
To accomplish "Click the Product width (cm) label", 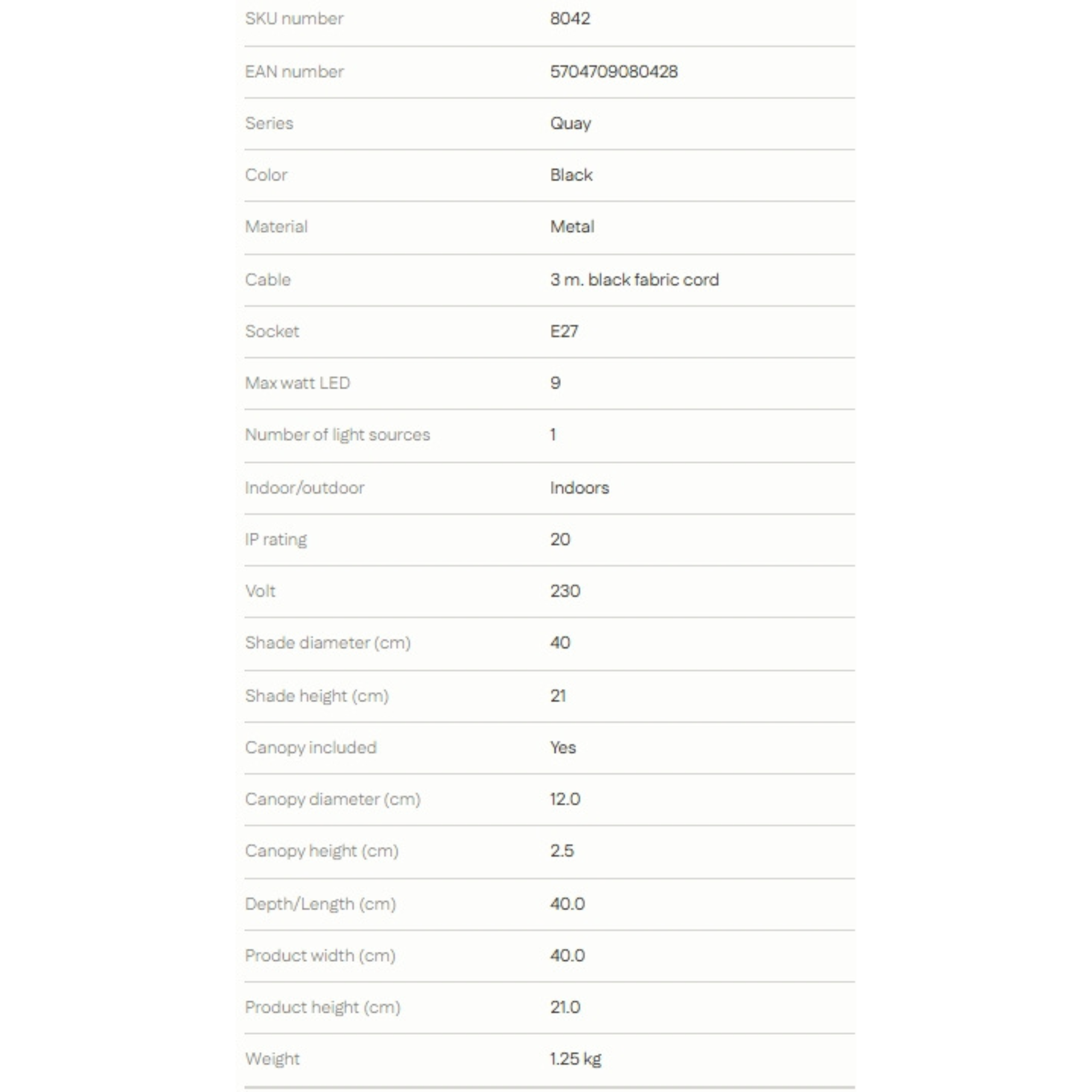I will (320, 956).
